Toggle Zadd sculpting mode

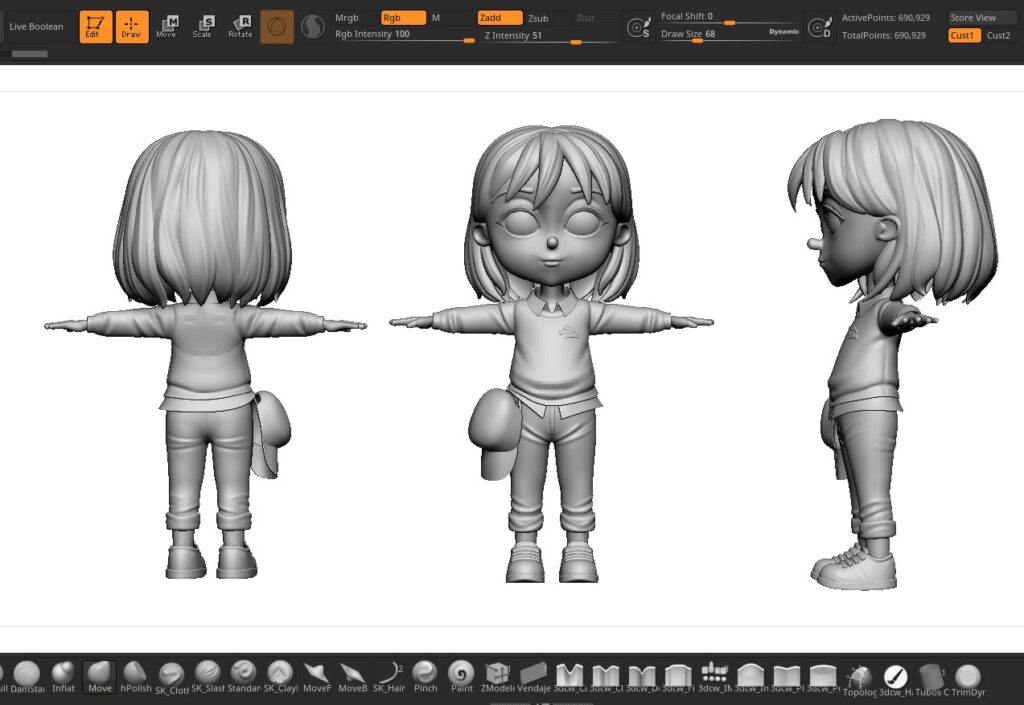pyautogui.click(x=499, y=18)
